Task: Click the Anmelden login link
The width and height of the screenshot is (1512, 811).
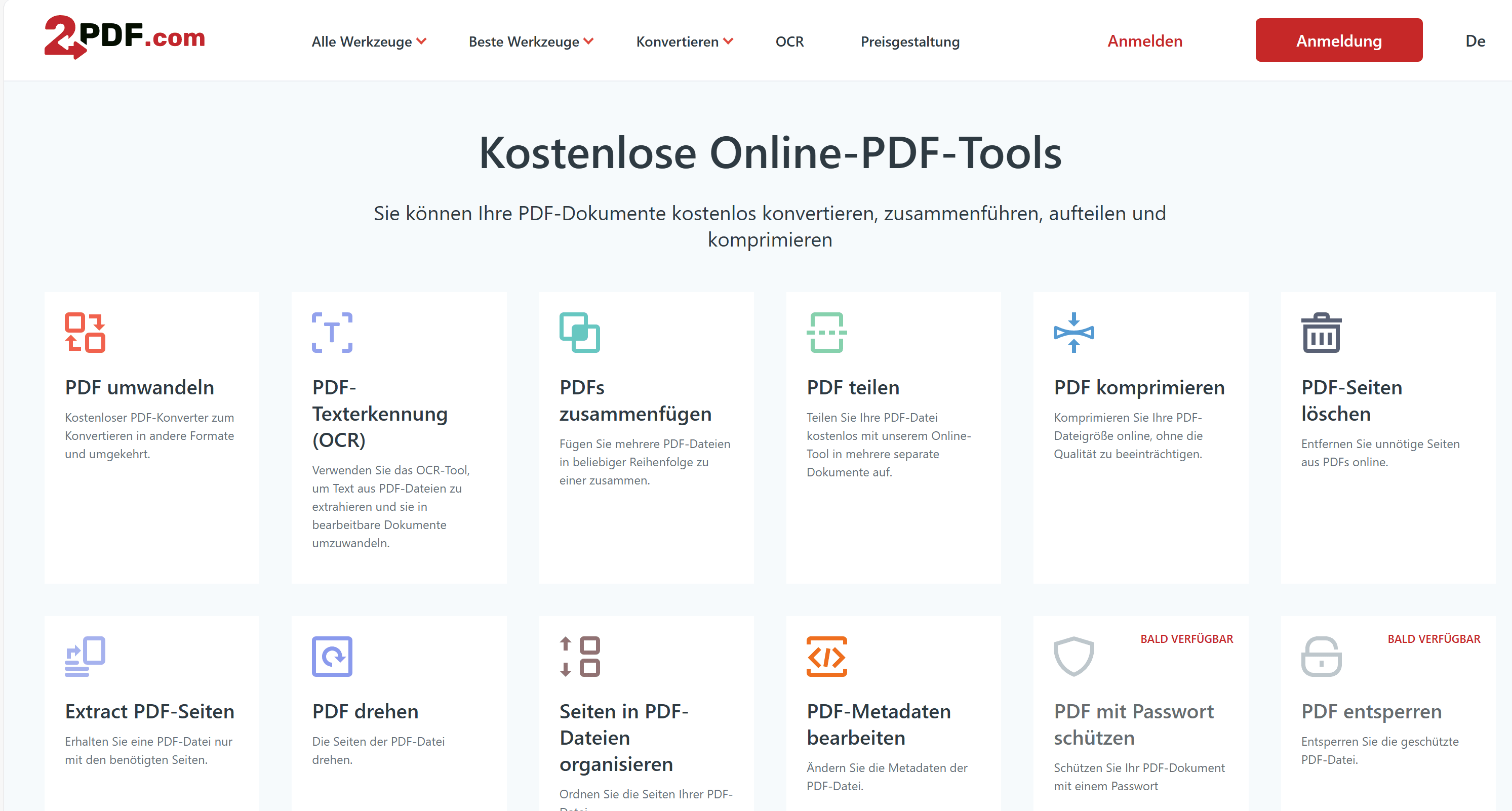Action: pos(1144,41)
